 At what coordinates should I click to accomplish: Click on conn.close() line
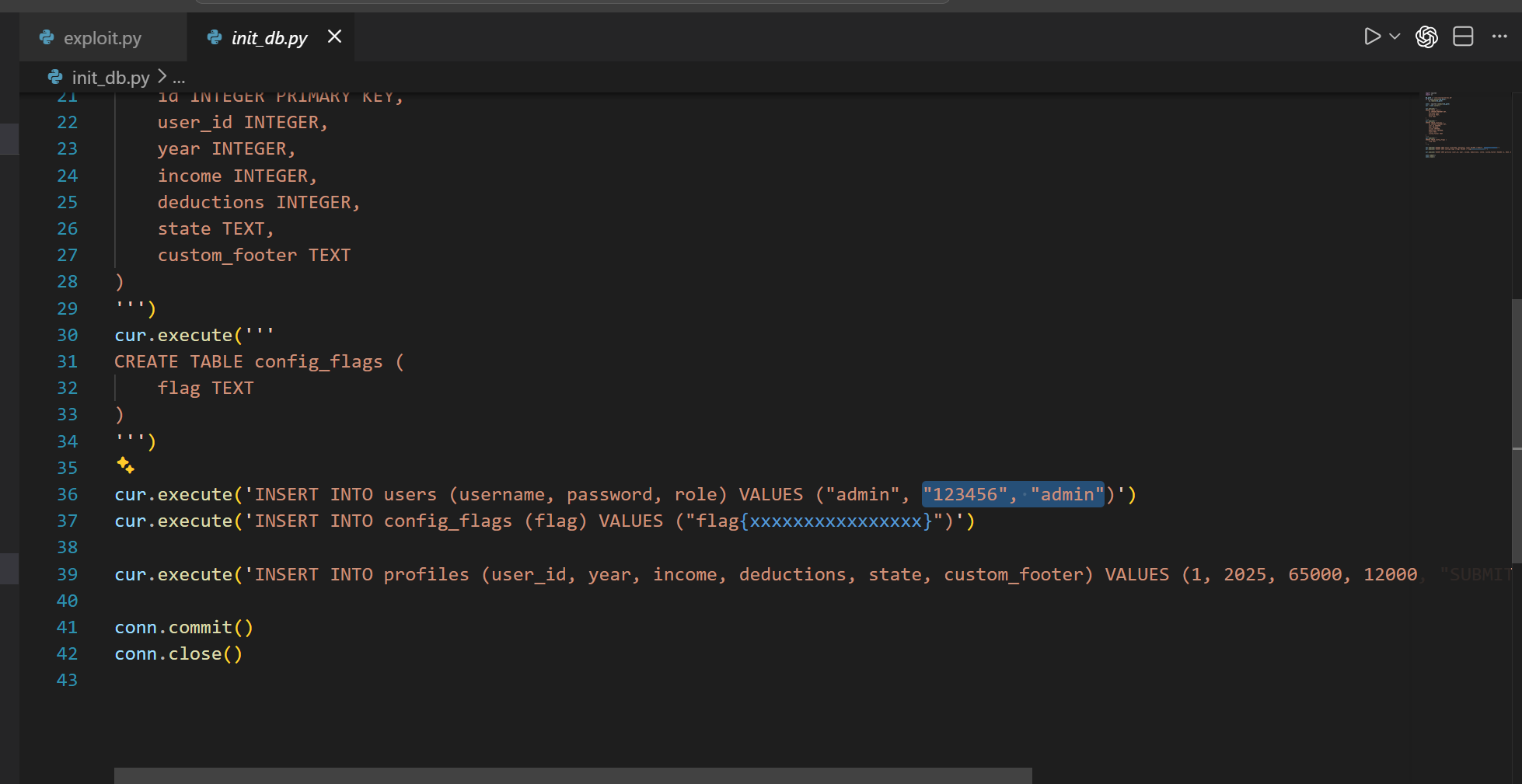179,653
